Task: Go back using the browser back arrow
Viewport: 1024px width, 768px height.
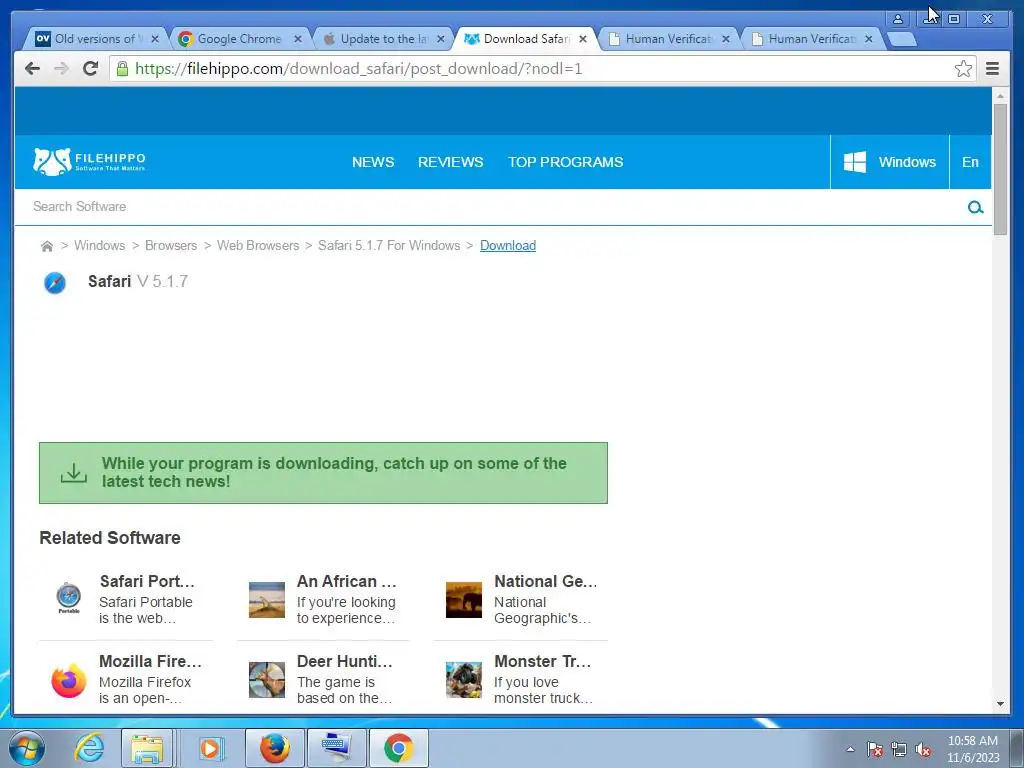Action: (x=32, y=69)
